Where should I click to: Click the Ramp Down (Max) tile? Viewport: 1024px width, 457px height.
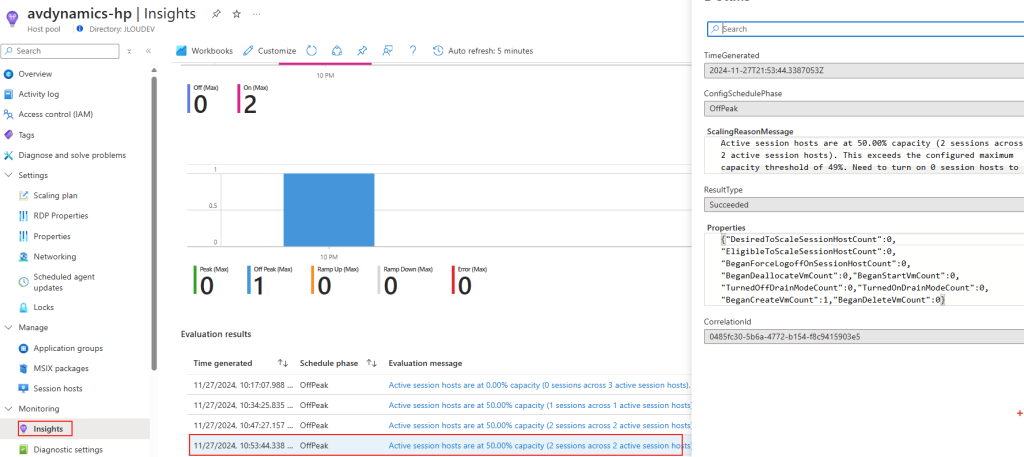click(406, 279)
